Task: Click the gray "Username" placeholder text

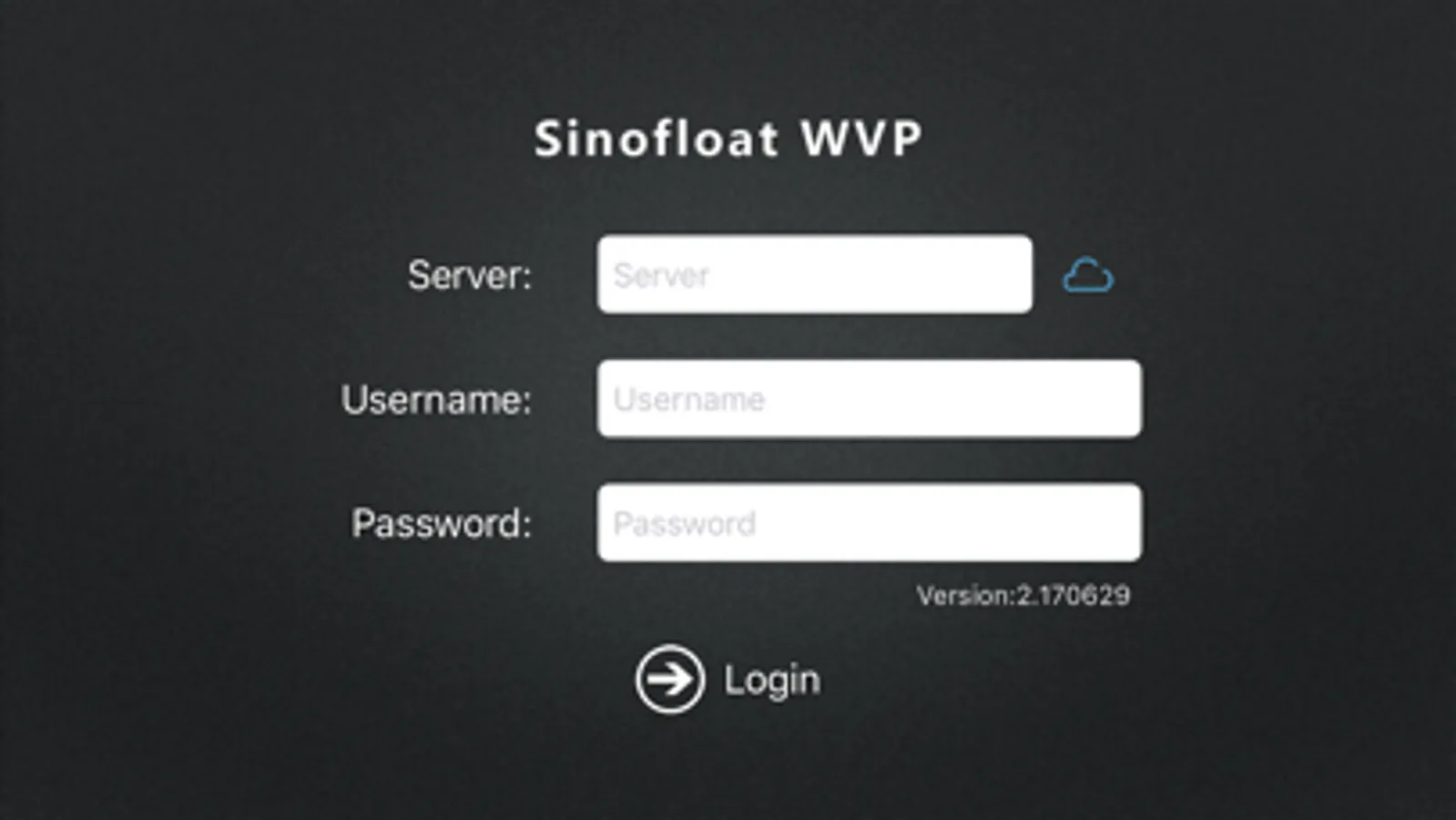Action: [x=689, y=399]
